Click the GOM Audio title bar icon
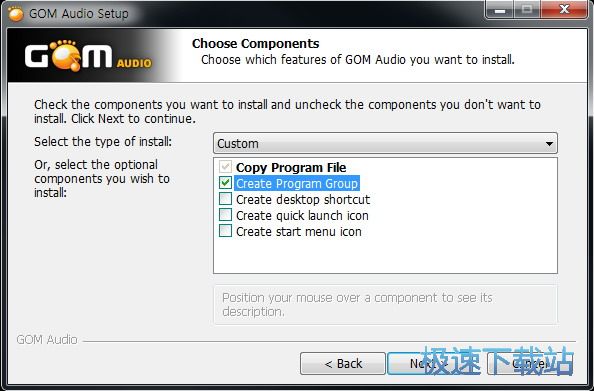This screenshot has height=391, width=594. click(x=16, y=14)
